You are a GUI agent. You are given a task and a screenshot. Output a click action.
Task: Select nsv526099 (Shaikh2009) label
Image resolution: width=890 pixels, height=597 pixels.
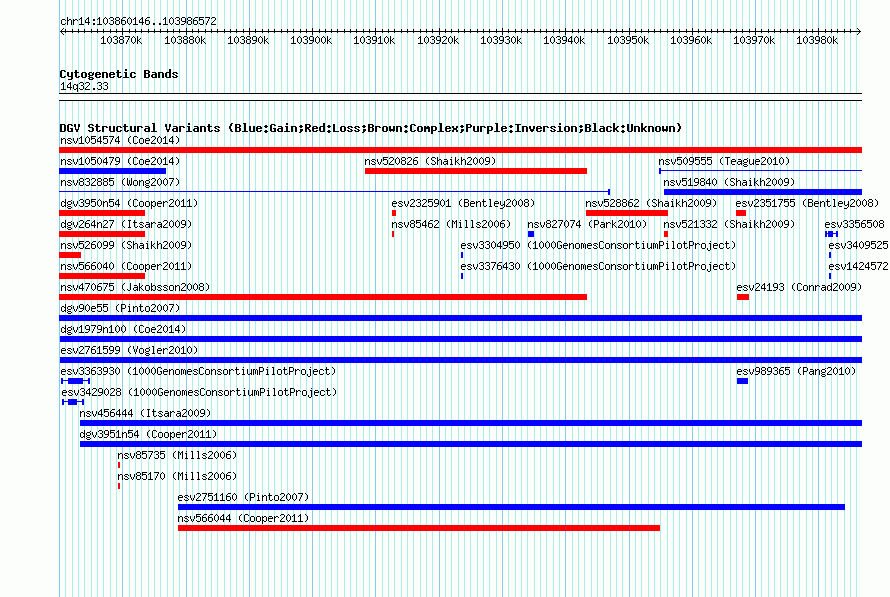pyautogui.click(x=126, y=245)
